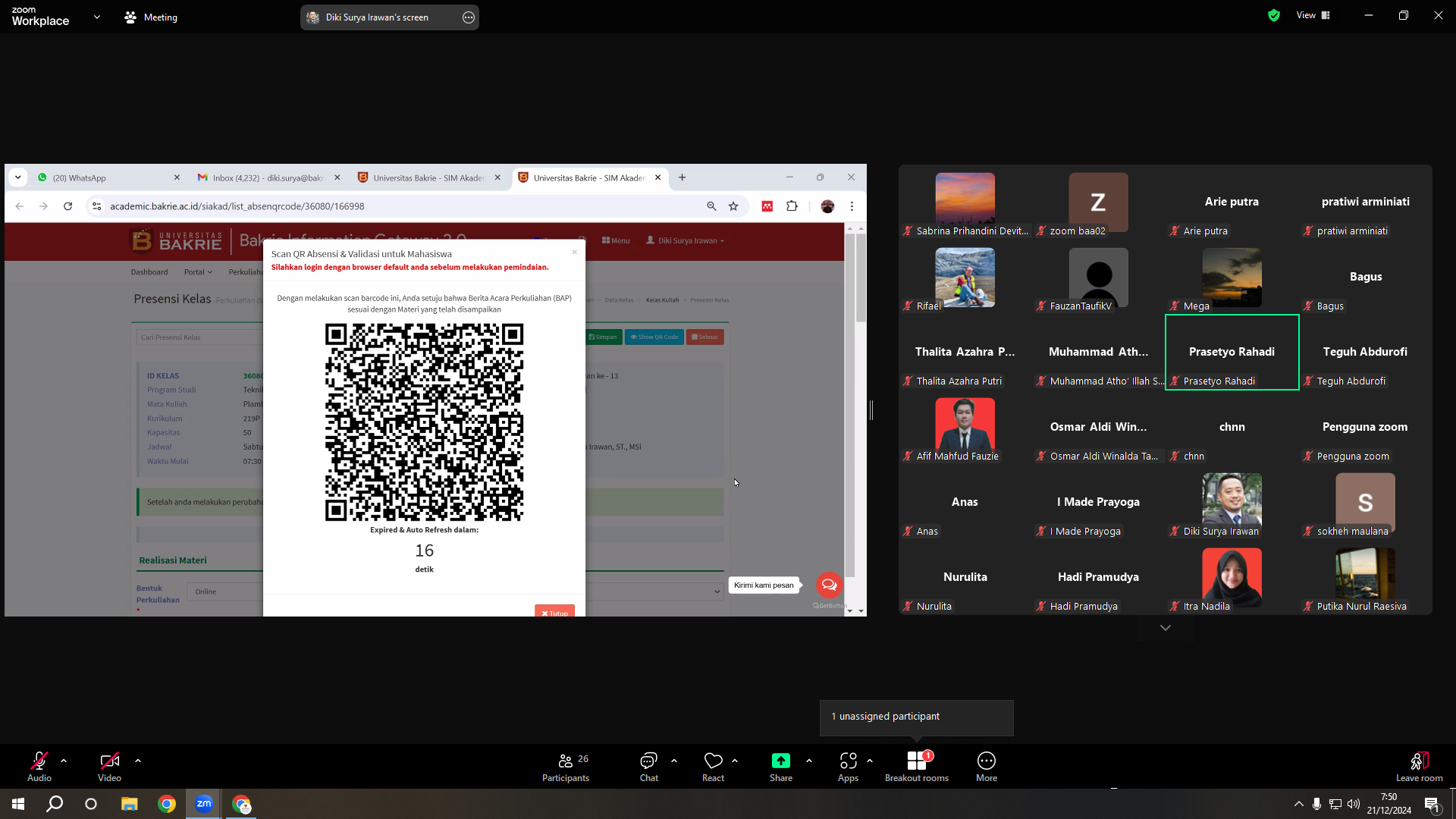Click the QR code image
The height and width of the screenshot is (819, 1456).
click(424, 422)
